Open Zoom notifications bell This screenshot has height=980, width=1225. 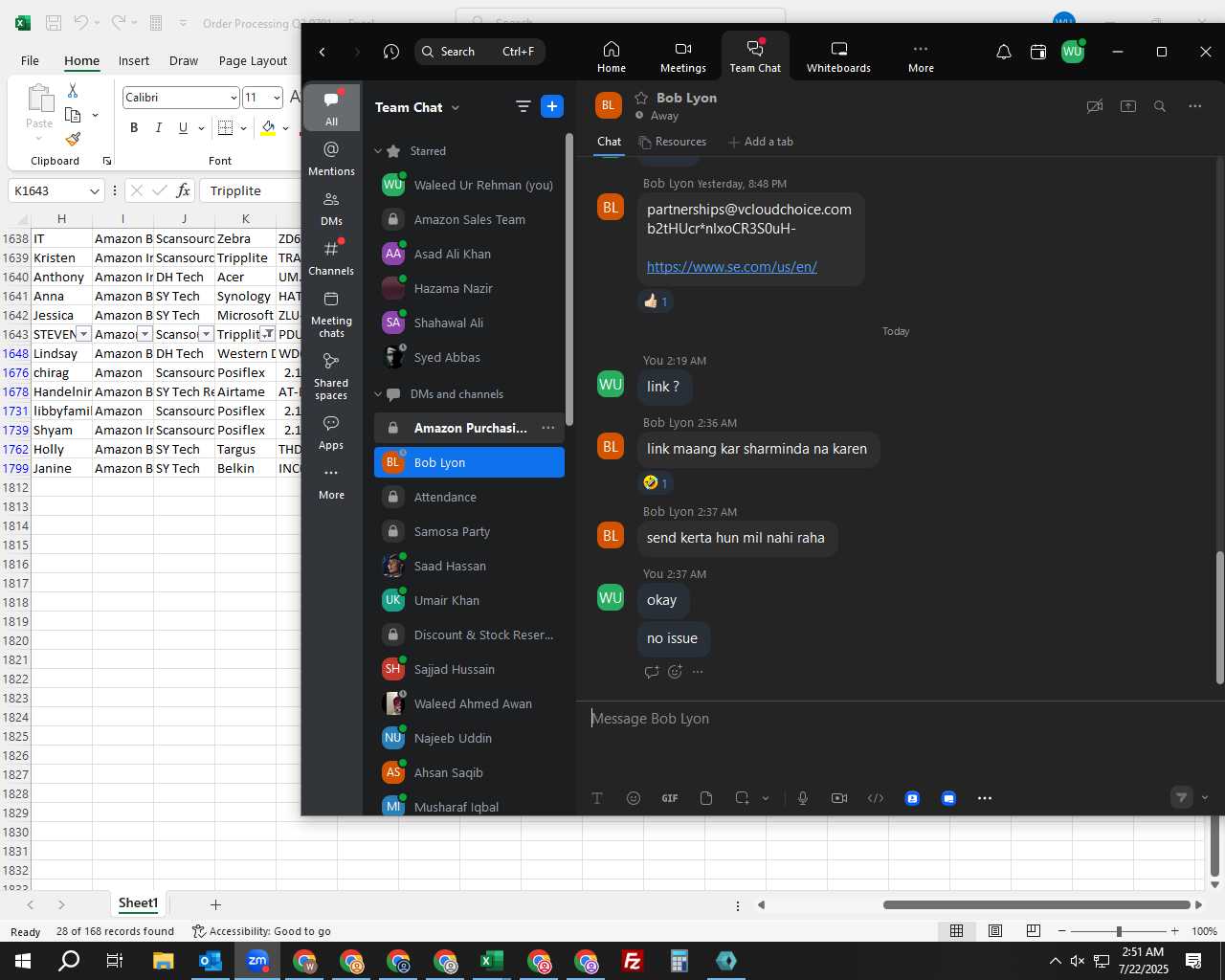[1004, 52]
